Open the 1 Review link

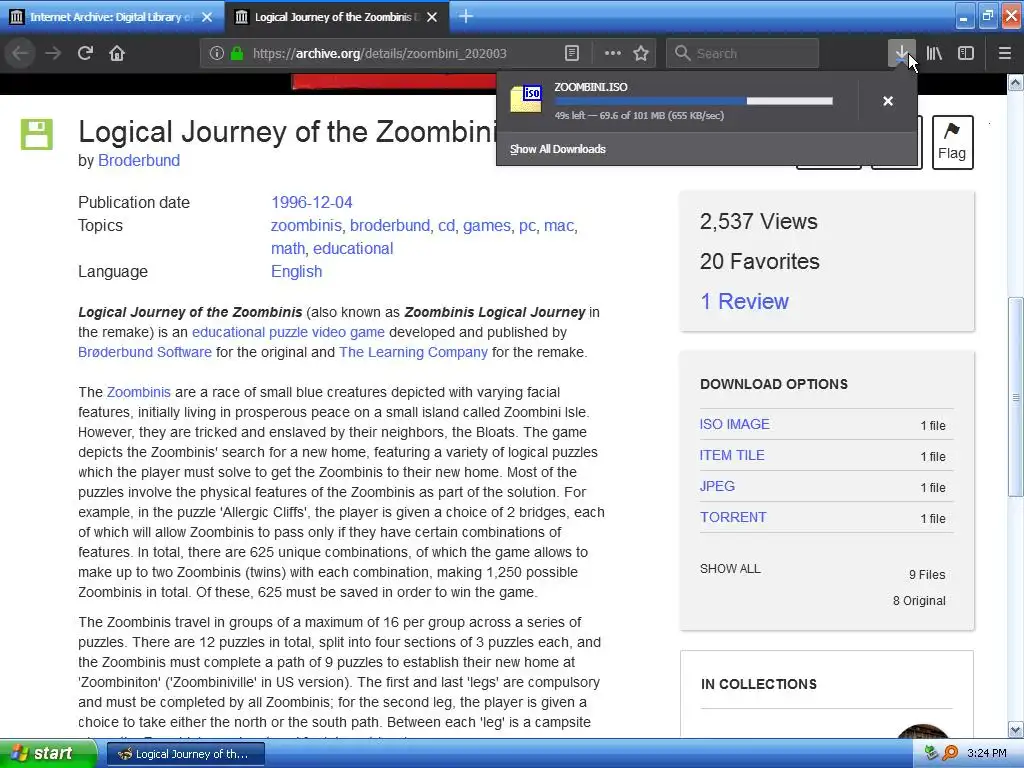(744, 301)
